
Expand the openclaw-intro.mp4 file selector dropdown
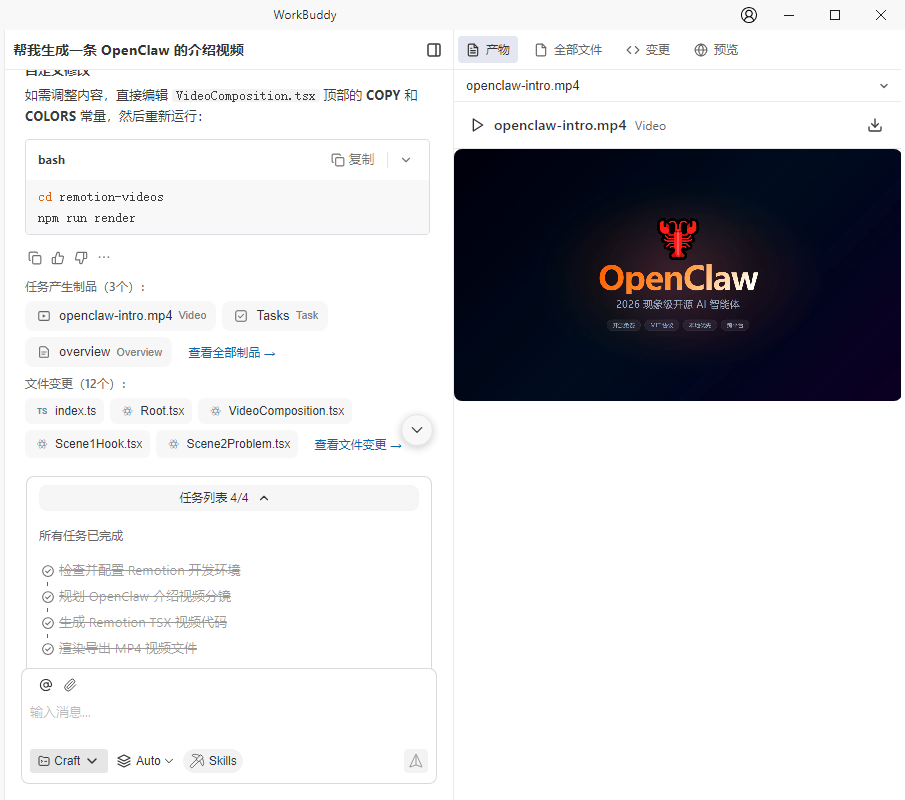(677, 86)
